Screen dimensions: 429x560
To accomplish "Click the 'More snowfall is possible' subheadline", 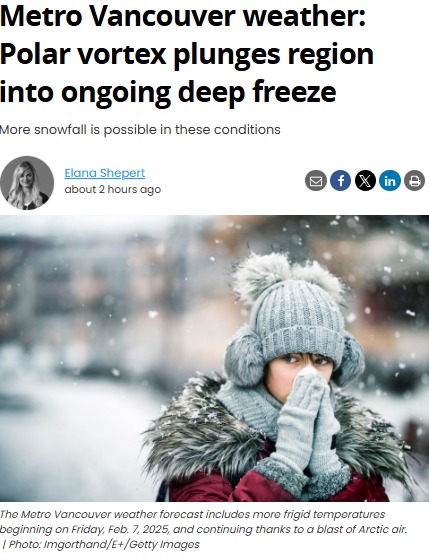I will [140, 130].
